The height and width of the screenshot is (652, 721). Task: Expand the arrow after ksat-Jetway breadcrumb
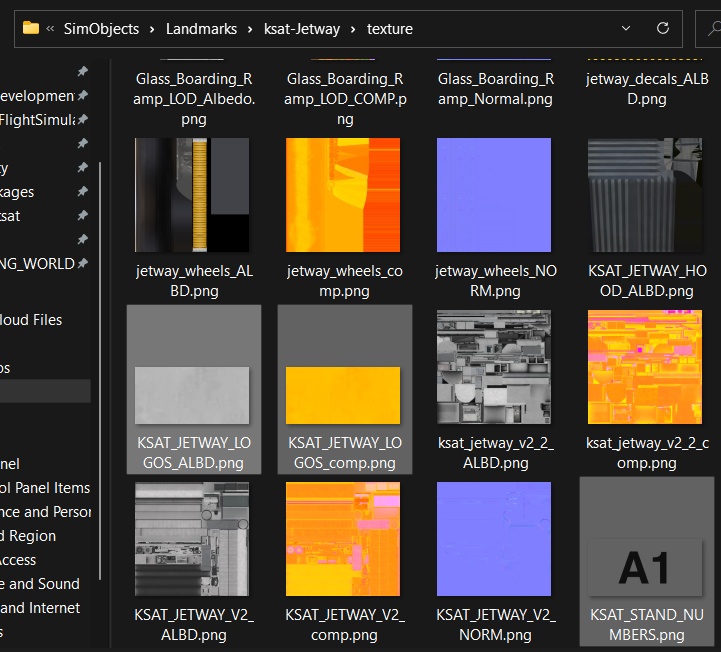pos(353,29)
